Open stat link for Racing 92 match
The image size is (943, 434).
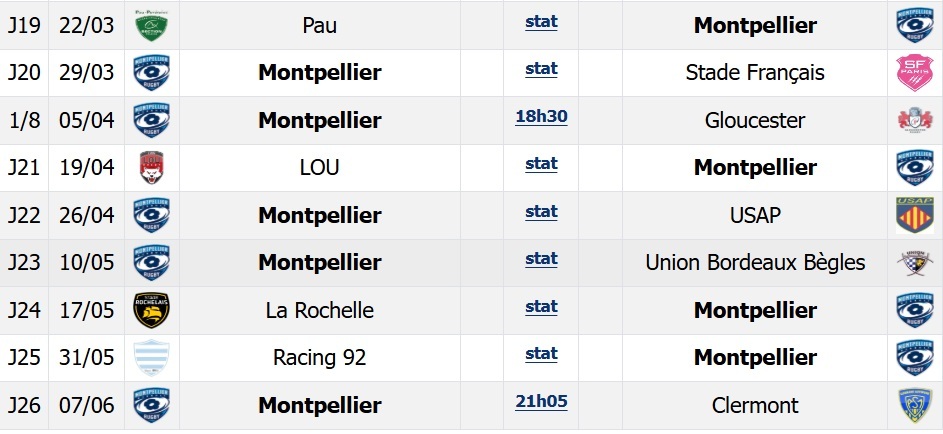[x=541, y=354]
